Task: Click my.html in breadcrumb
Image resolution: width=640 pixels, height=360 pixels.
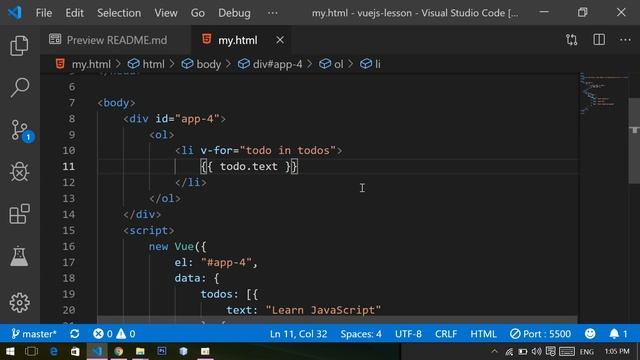Action: click(x=91, y=64)
